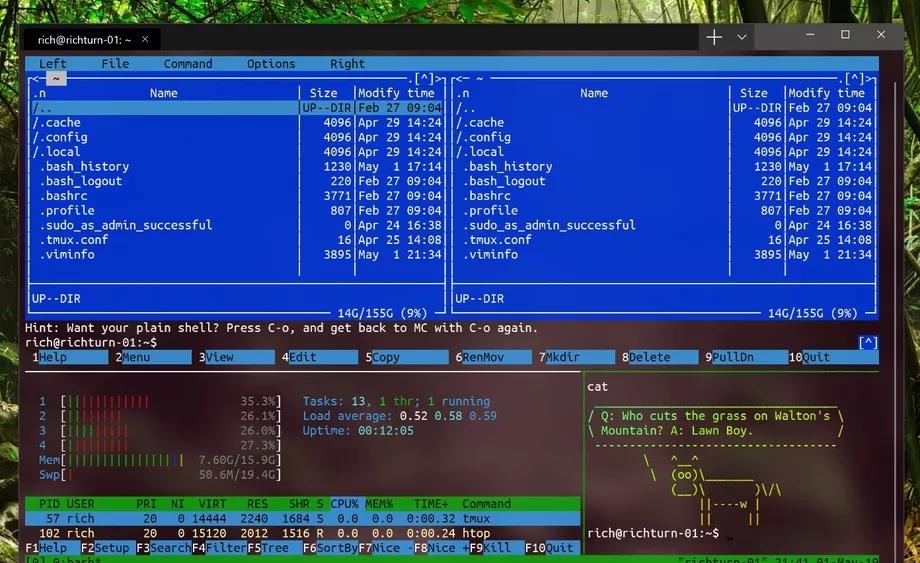Select .tmux.conf in left panel

coord(236,240)
